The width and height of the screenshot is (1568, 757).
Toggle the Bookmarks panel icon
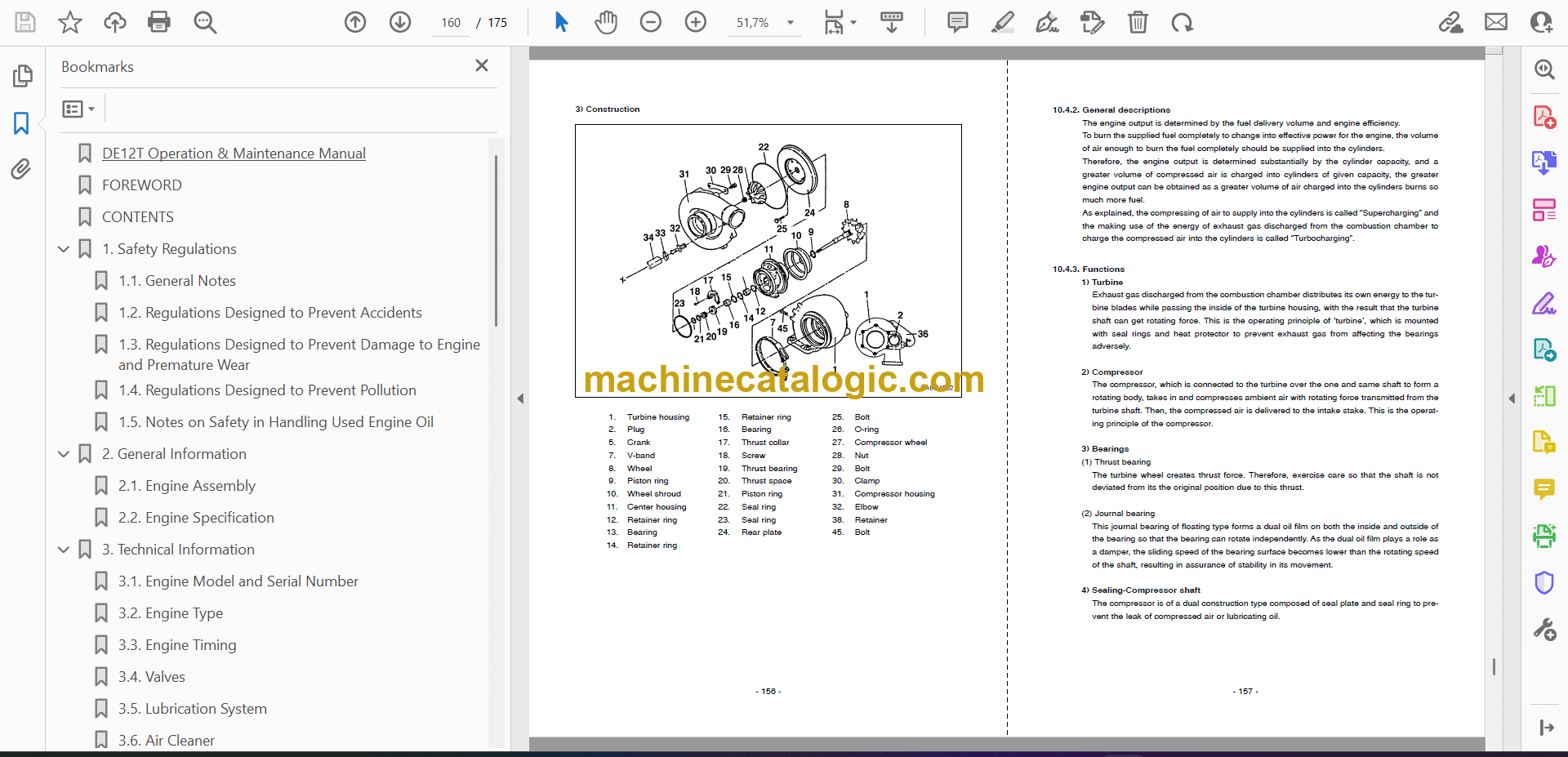[21, 123]
